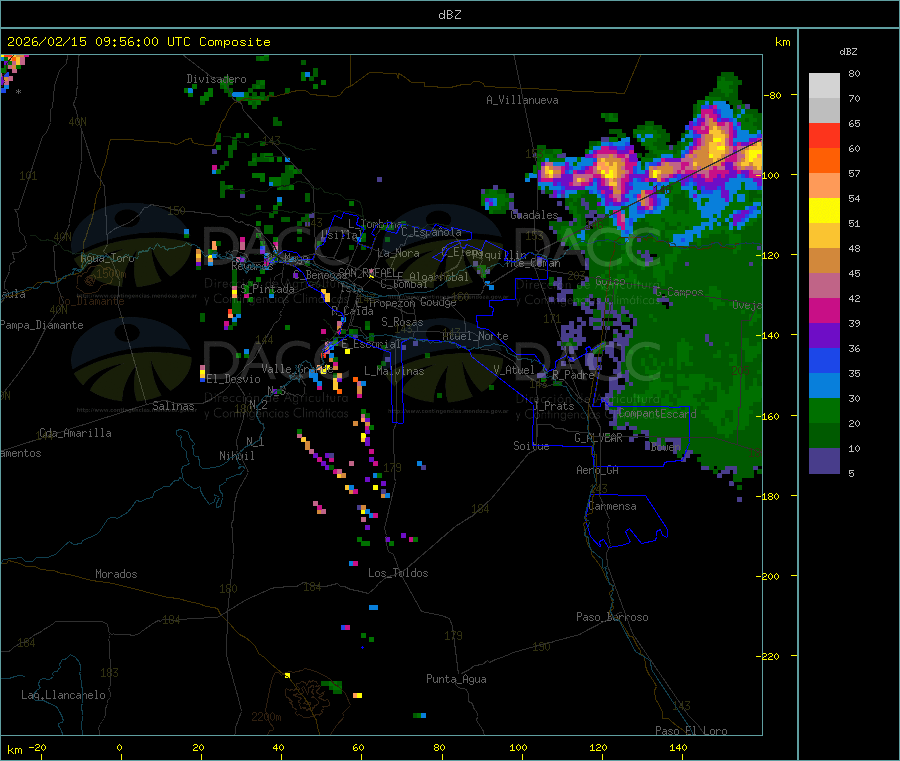This screenshot has height=761, width=900.
Task: Select the topmost light gray legend swatch
Action: 824,86
